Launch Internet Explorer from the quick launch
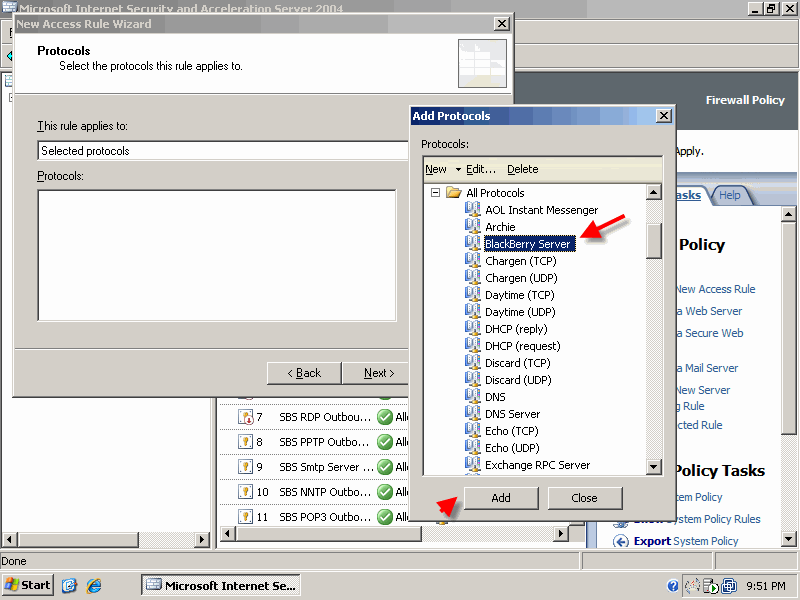Screen dimensions: 800x600 coord(93,586)
